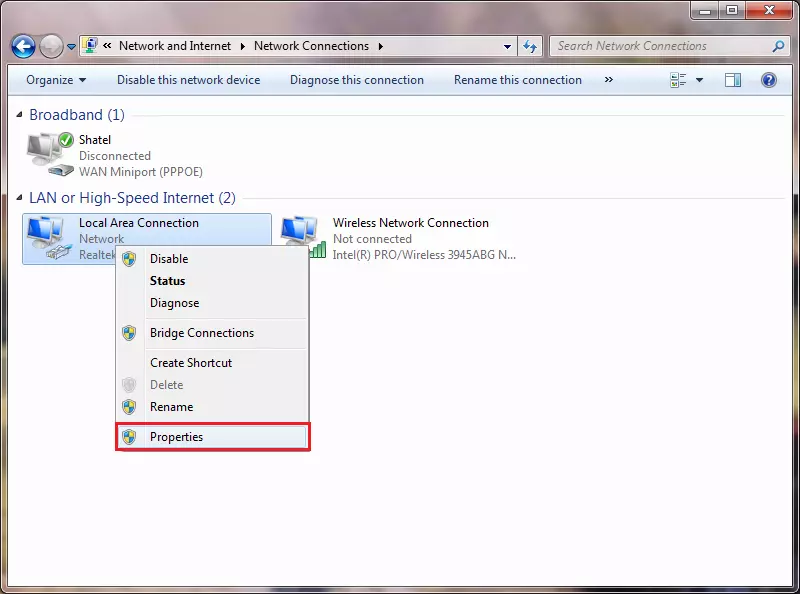
Task: Refresh the Network Connections view
Action: [530, 46]
